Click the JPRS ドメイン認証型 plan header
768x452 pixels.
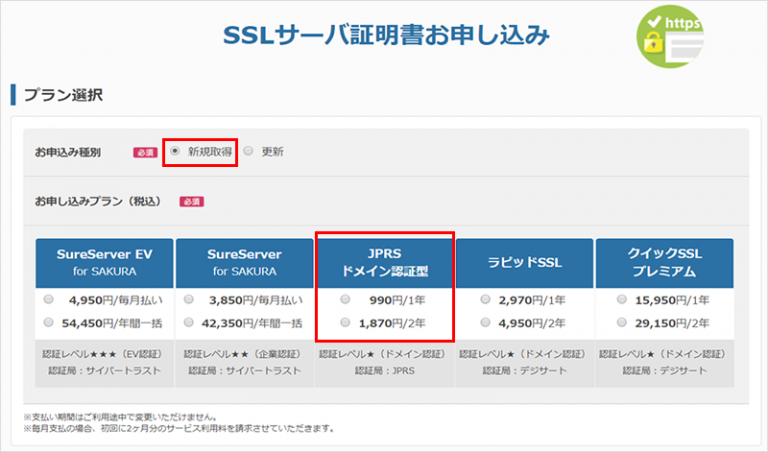384,263
